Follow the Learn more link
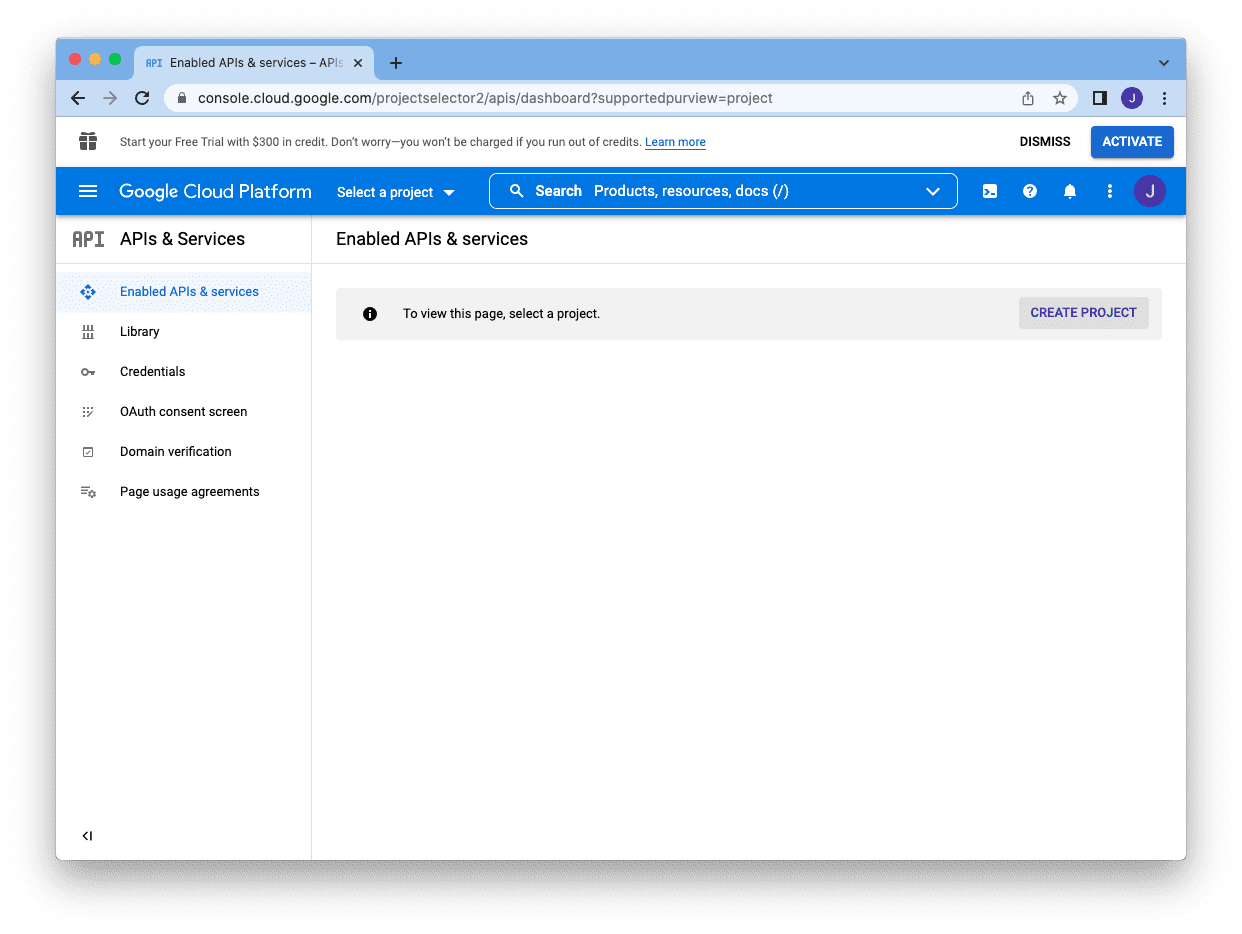1242x934 pixels. (675, 142)
